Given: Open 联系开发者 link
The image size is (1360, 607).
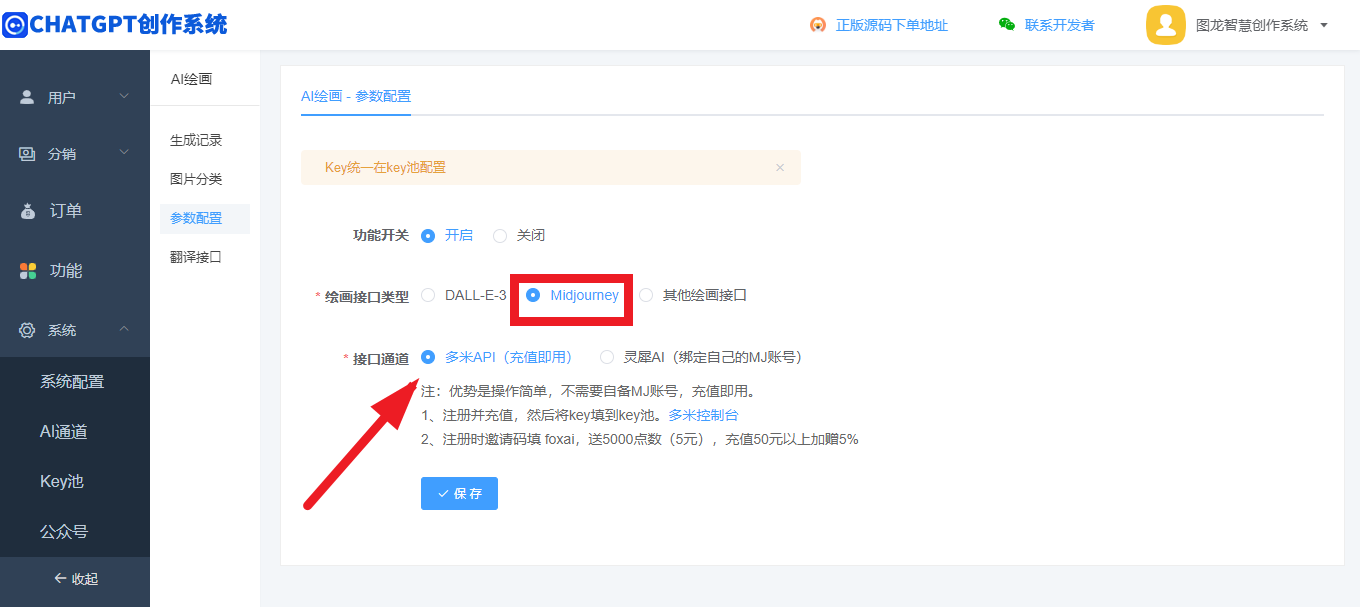Looking at the screenshot, I should pyautogui.click(x=1059, y=25).
